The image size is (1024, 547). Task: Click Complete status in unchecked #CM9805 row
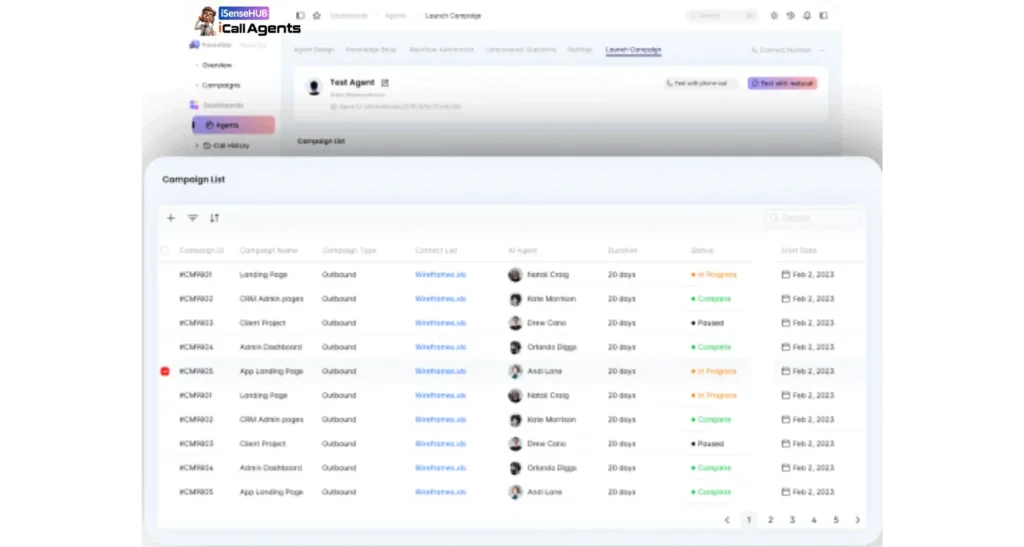[711, 492]
